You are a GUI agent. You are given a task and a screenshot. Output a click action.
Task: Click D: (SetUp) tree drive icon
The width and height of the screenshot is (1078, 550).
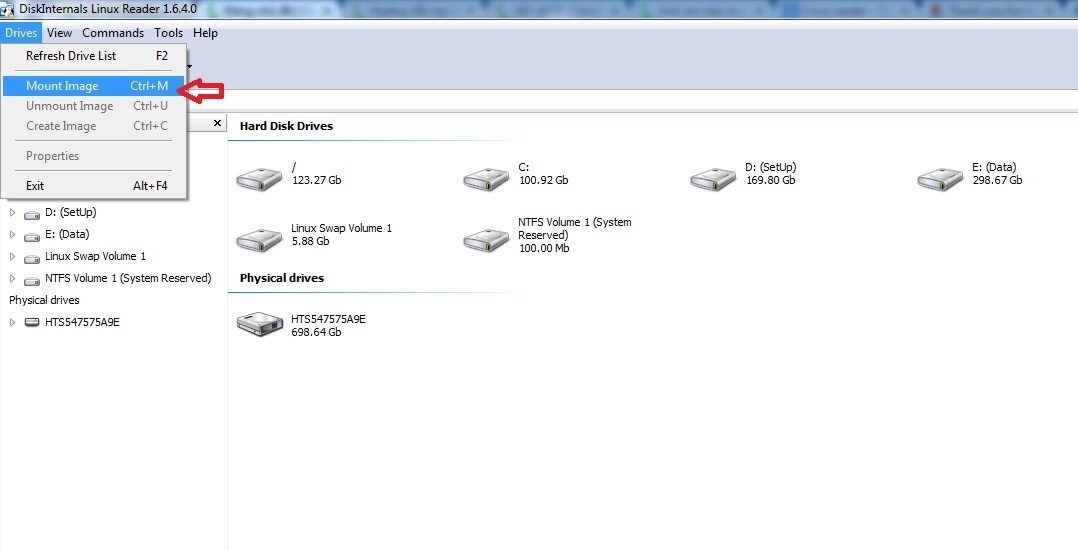tap(32, 214)
